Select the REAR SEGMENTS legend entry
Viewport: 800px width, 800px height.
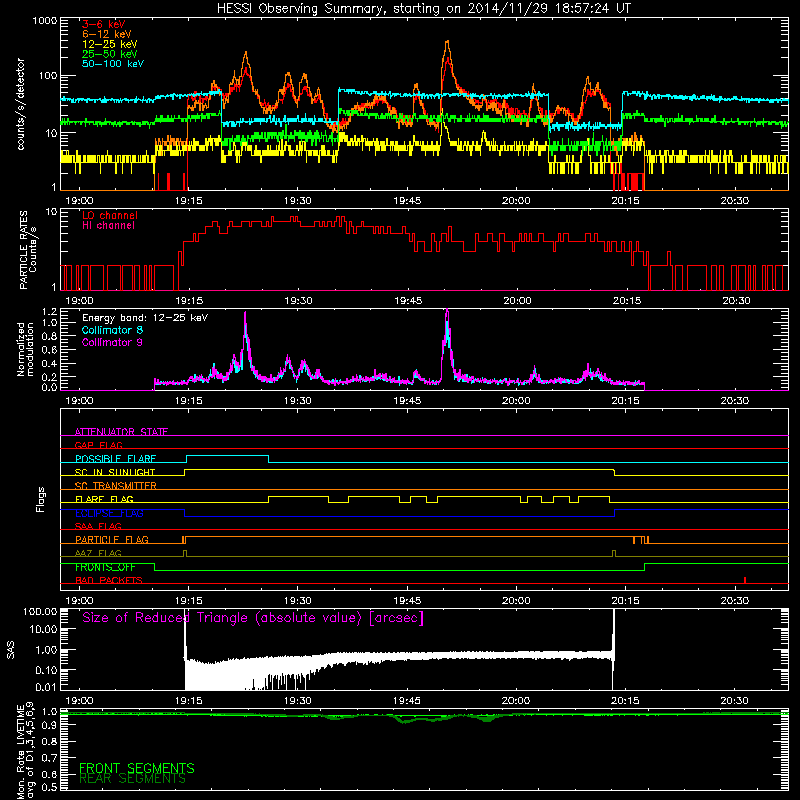[132, 778]
